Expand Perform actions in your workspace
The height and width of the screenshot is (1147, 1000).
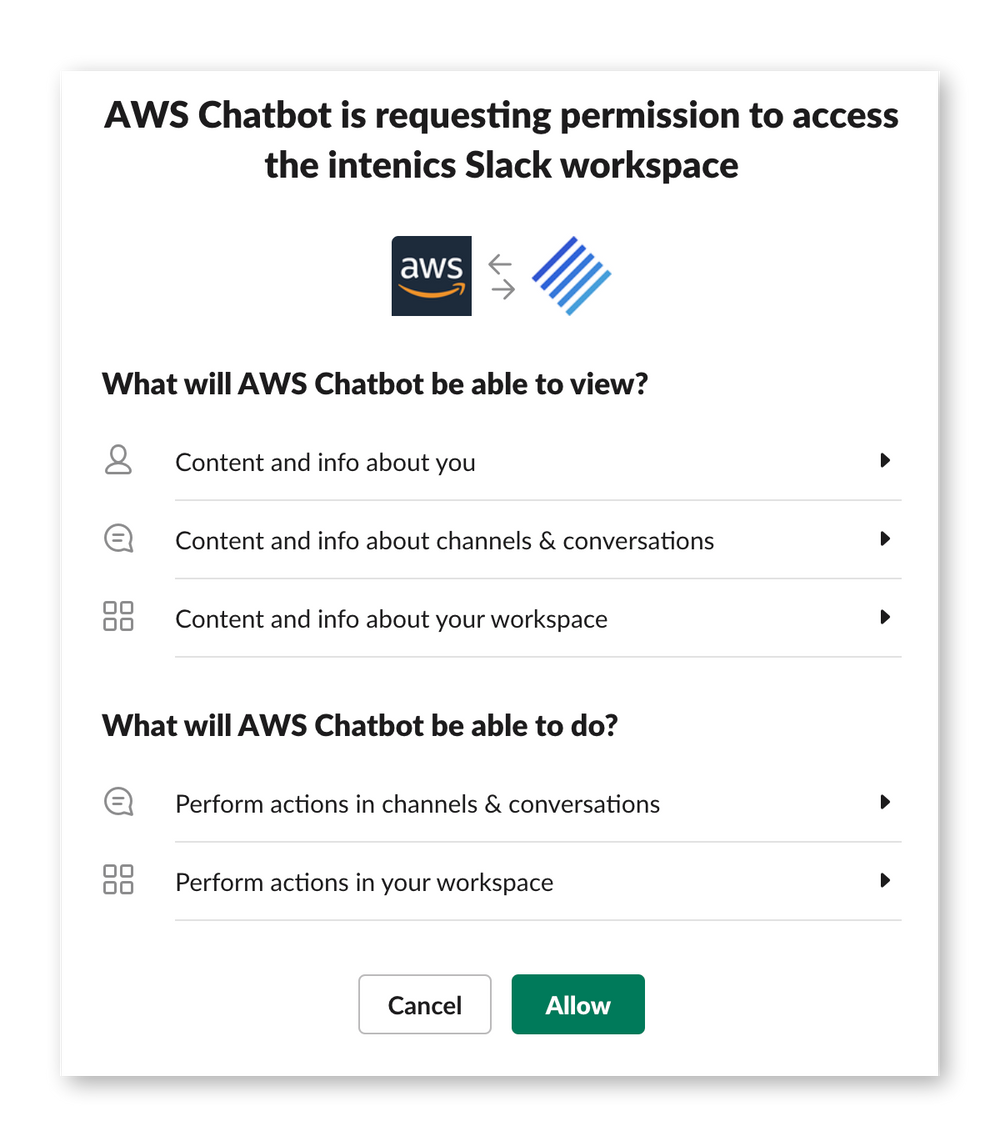[x=885, y=880]
